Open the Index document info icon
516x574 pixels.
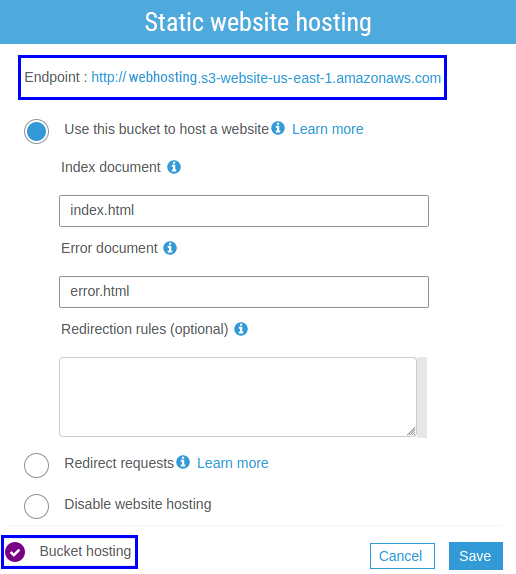pyautogui.click(x=174, y=167)
